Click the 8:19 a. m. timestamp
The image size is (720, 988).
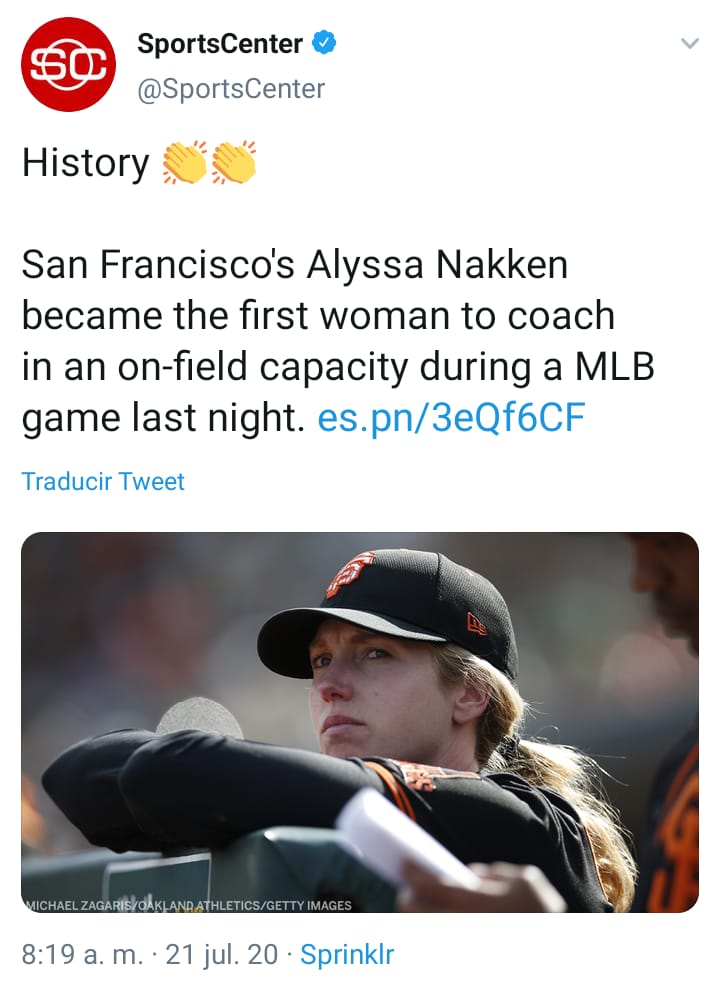point(86,954)
